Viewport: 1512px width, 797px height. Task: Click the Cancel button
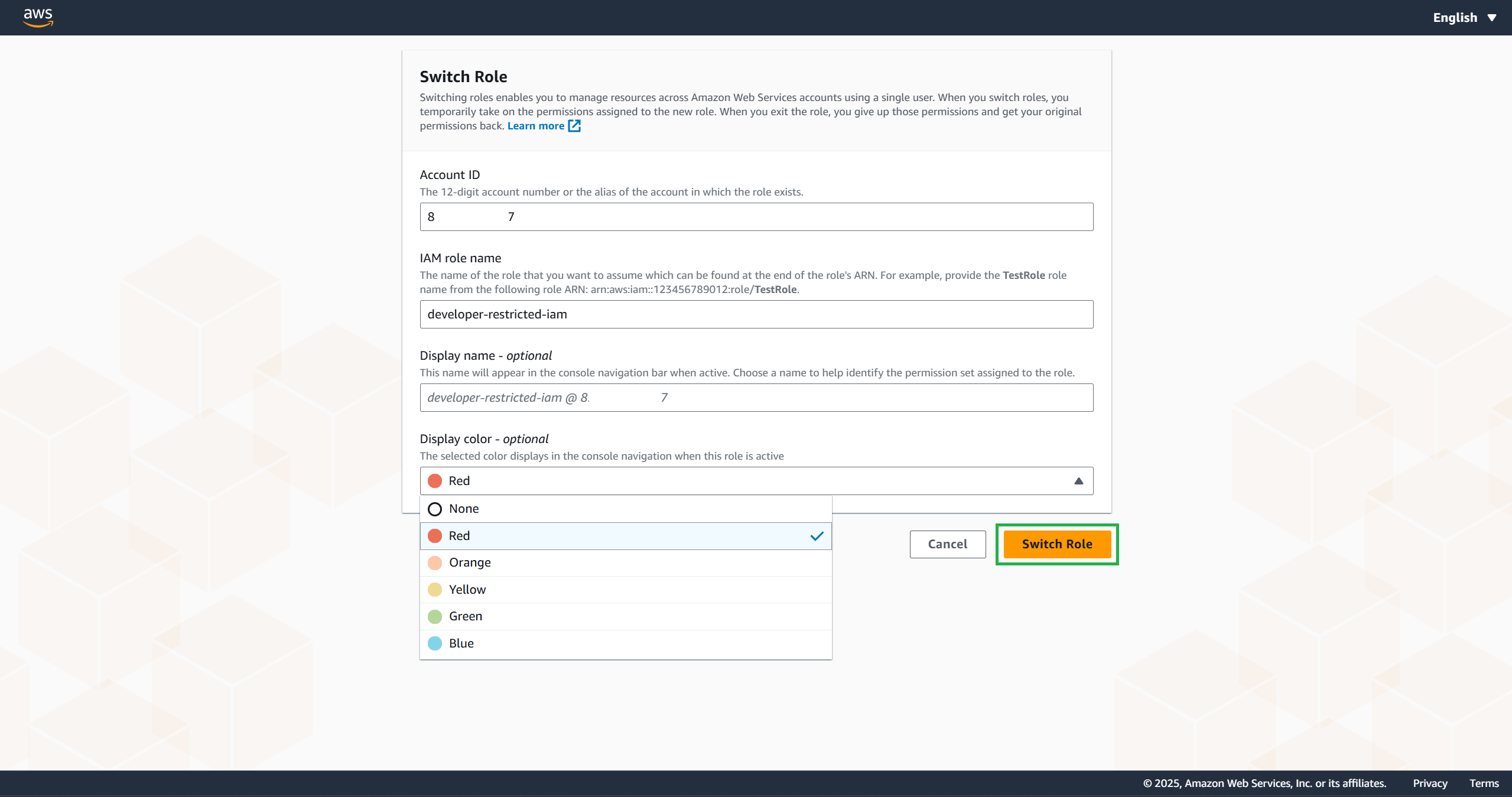[x=947, y=544]
